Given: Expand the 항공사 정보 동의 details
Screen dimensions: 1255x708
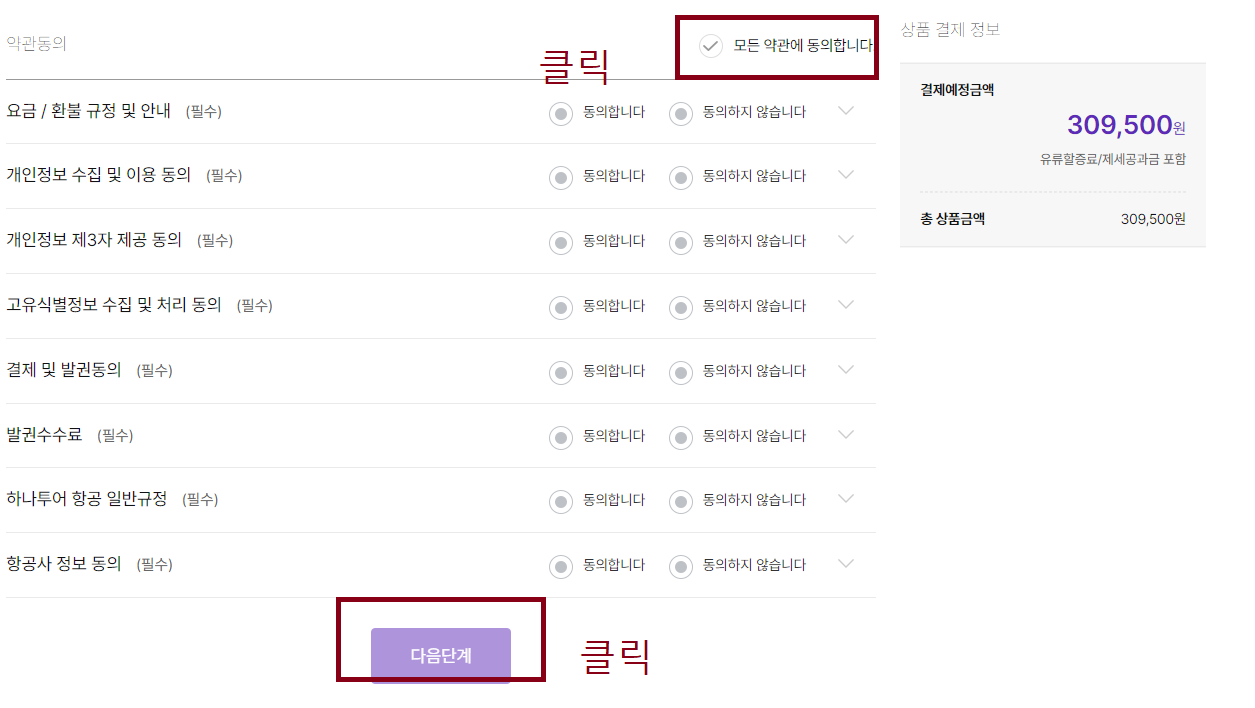Looking at the screenshot, I should (x=846, y=565).
